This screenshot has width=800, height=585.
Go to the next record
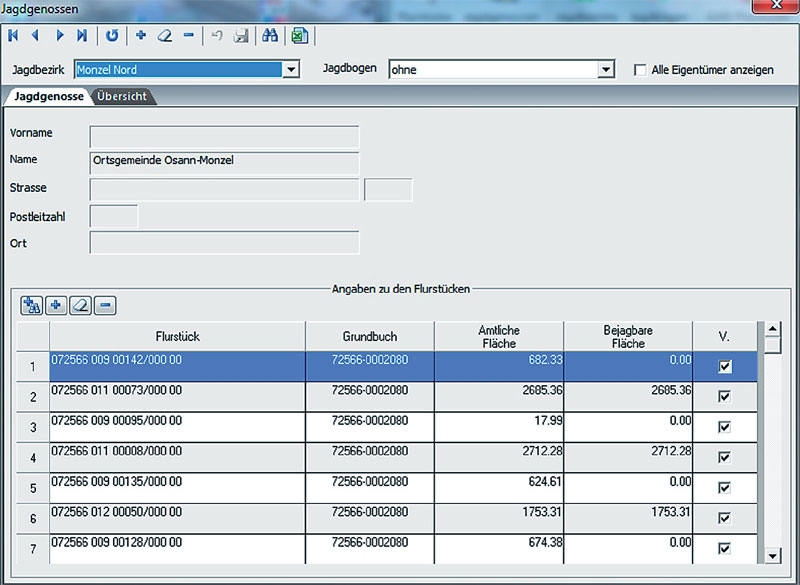pos(60,36)
